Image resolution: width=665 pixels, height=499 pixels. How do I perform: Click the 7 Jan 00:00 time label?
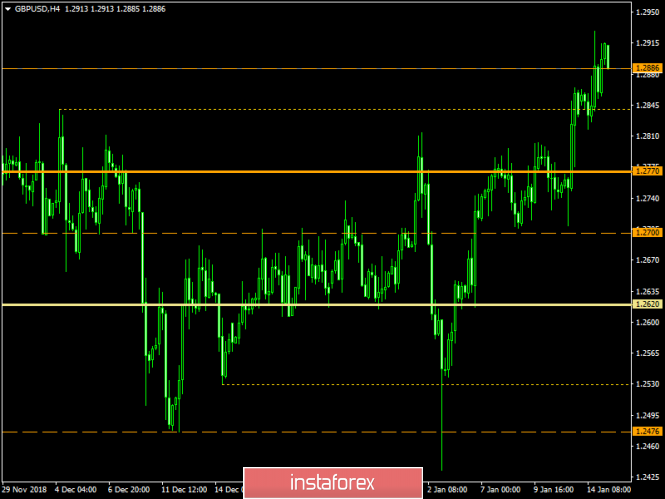(x=499, y=490)
